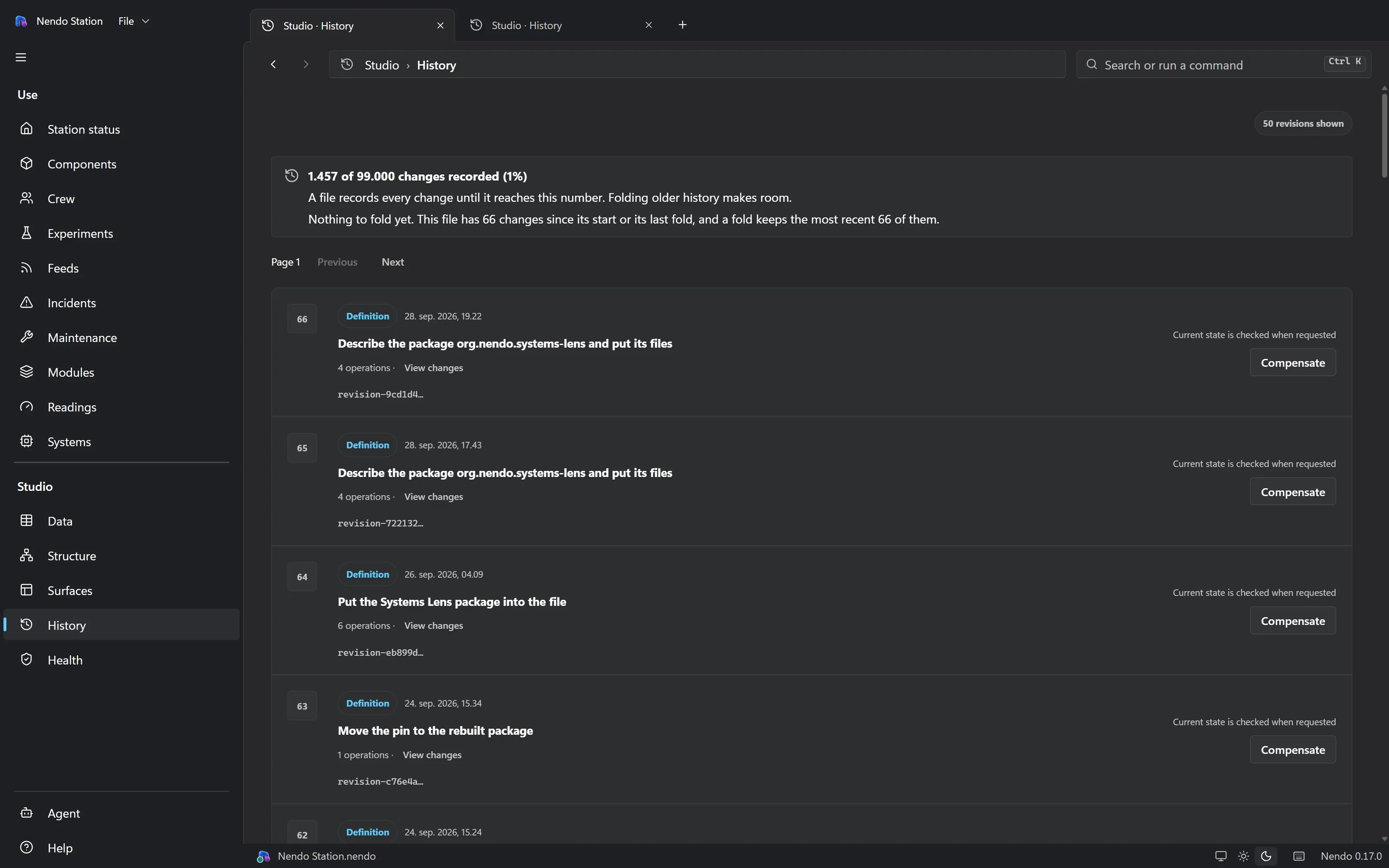
Task: Open Experiments in the sidebar
Action: pos(121,233)
